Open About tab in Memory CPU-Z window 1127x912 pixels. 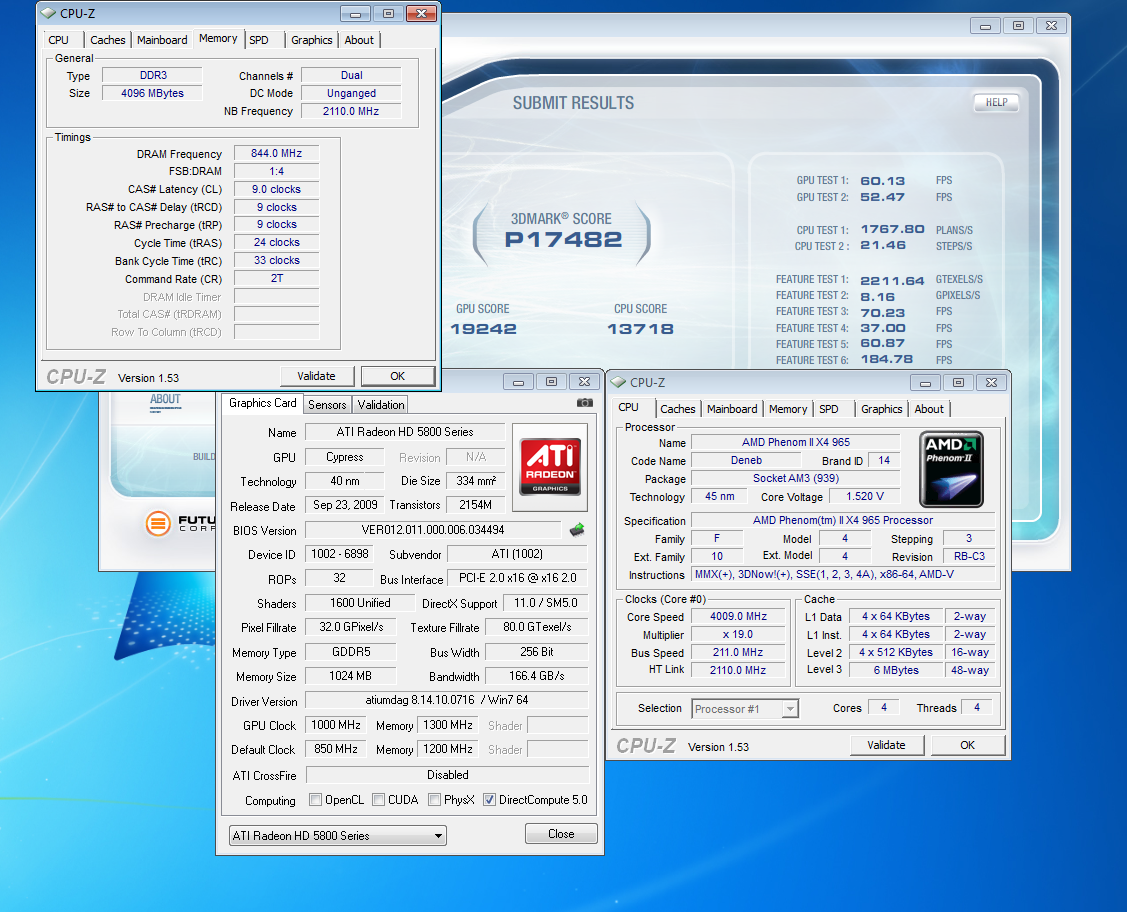point(359,40)
